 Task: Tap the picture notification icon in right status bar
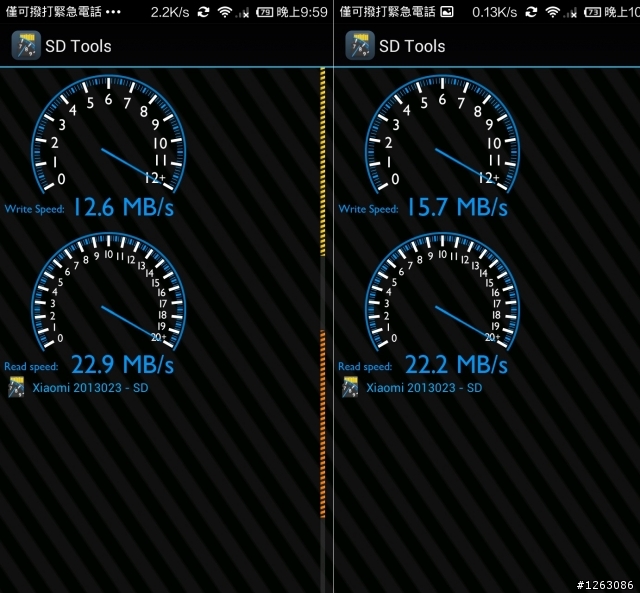coord(447,12)
